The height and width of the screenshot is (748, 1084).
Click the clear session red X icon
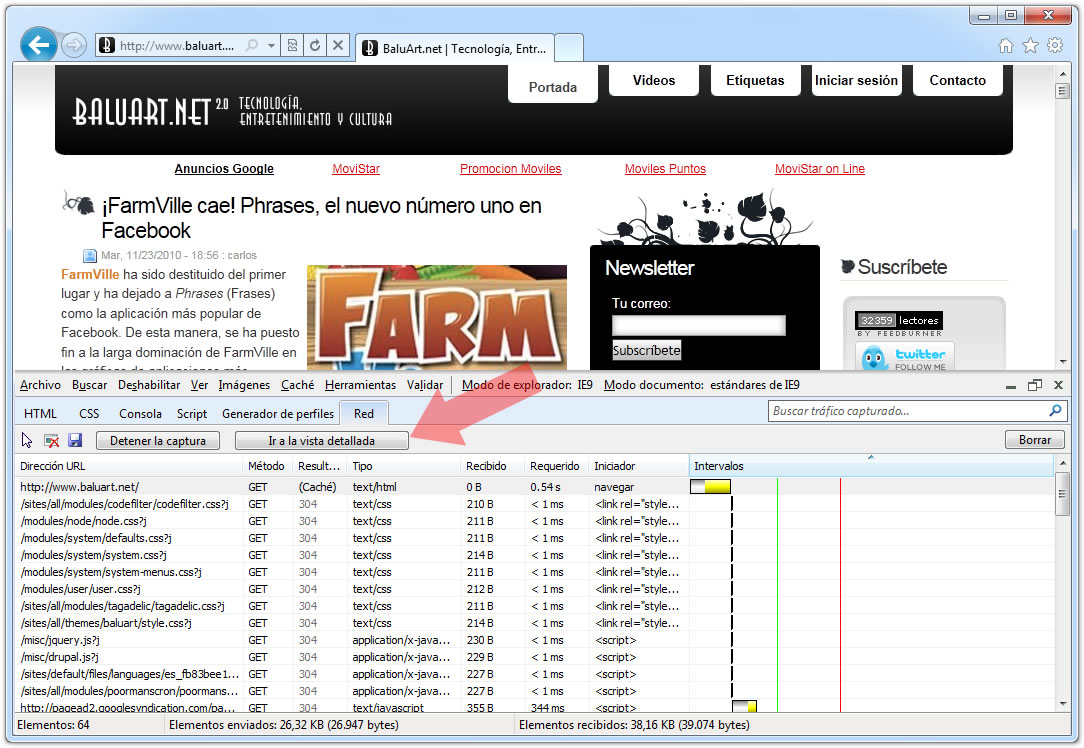[x=51, y=440]
